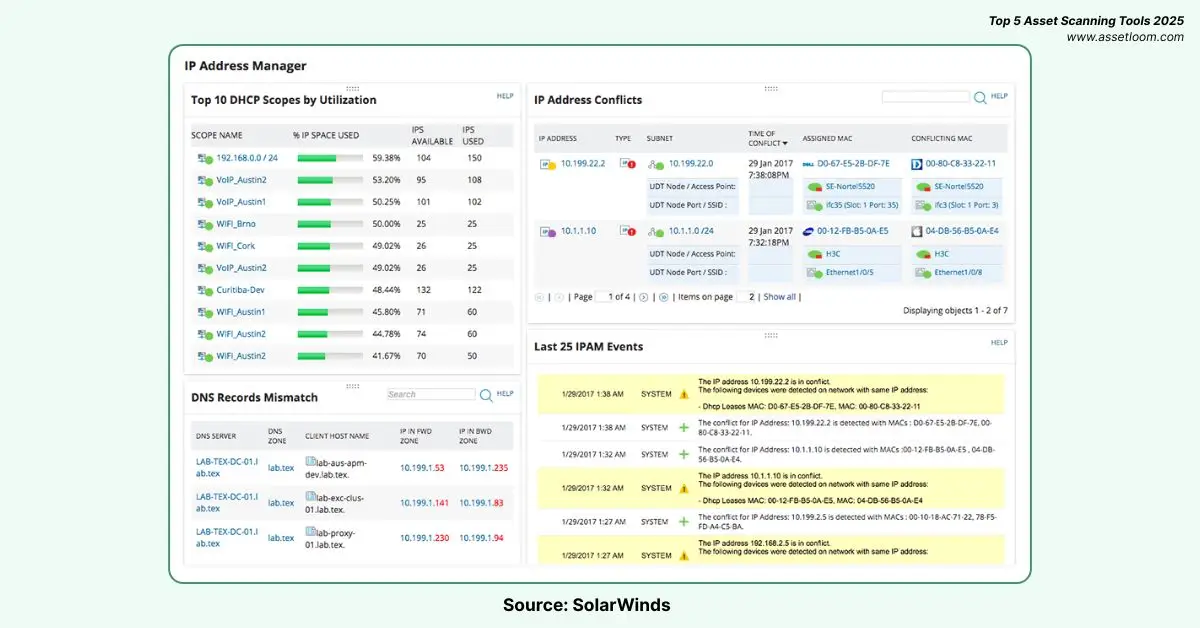
Task: Open scope 192.168.0.0 / 24
Action: tap(247, 158)
